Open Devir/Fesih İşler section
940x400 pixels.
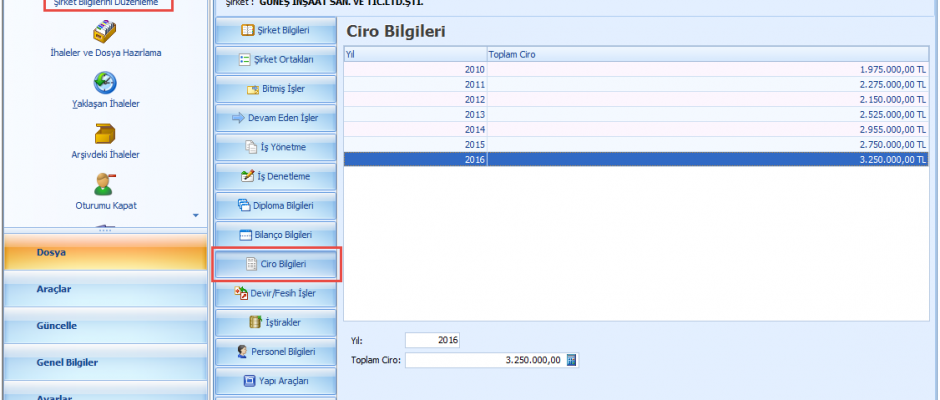click(x=276, y=293)
